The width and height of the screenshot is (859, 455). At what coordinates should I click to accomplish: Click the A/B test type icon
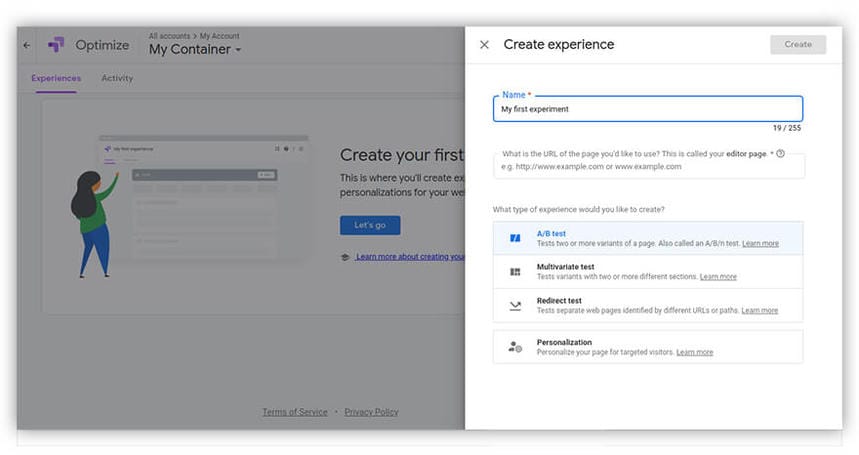[x=515, y=238]
